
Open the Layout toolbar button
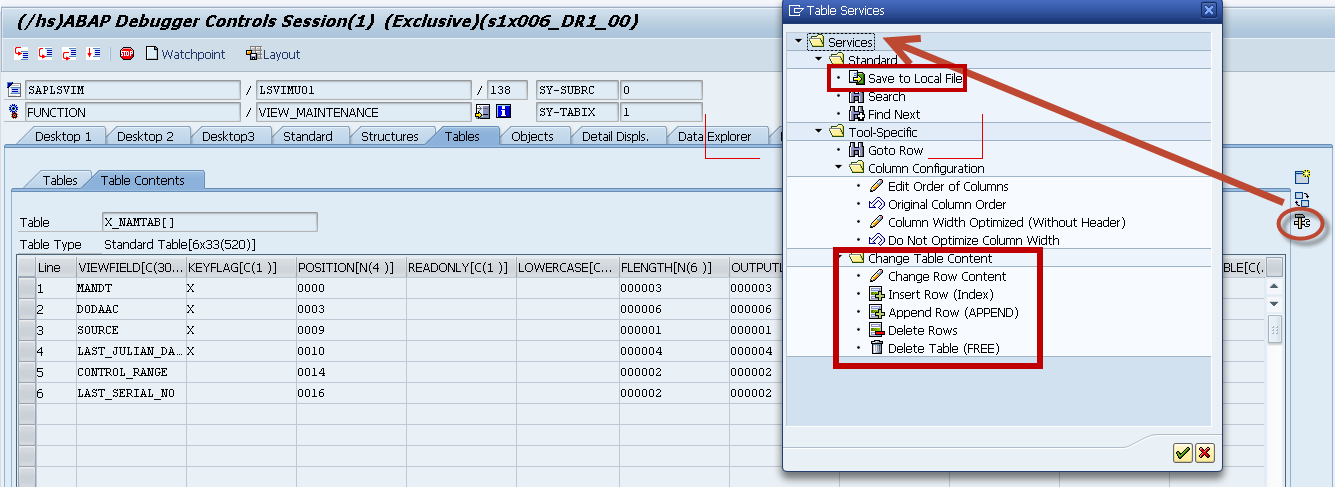pyautogui.click(x=272, y=54)
